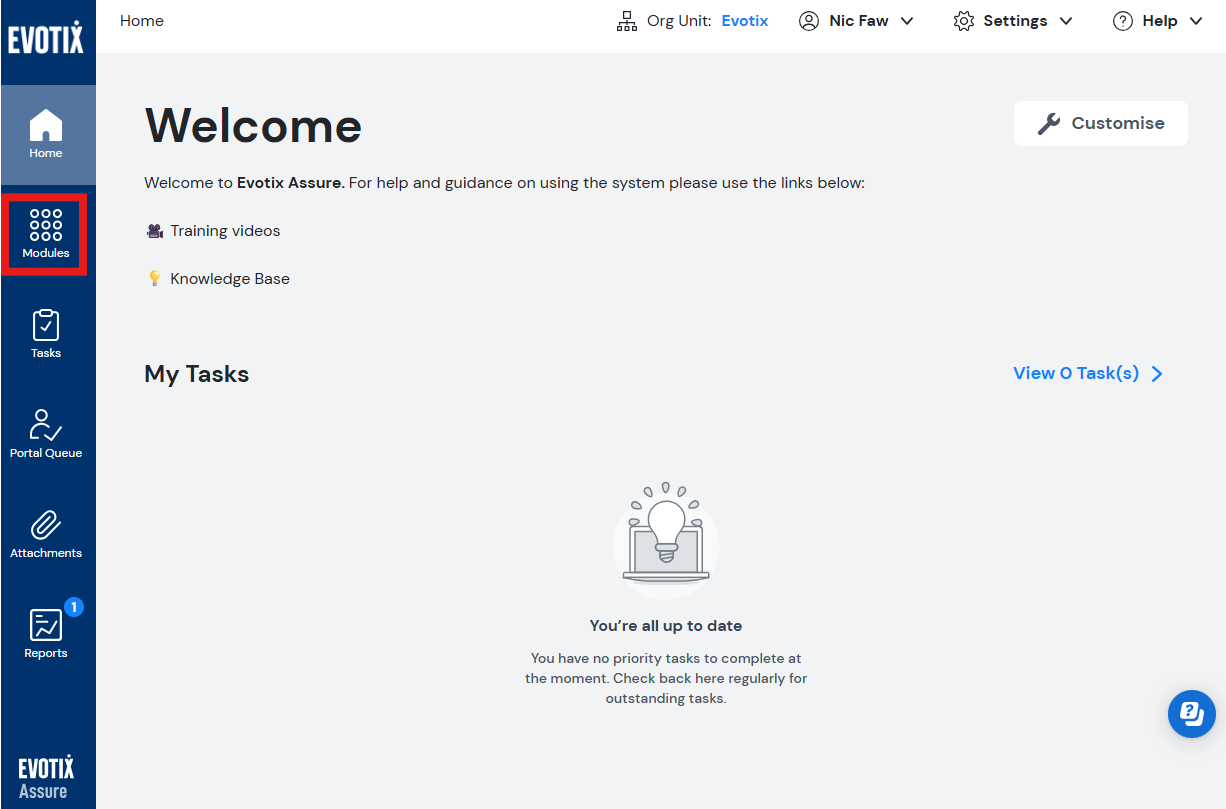Click the wrench icon on Customise
This screenshot has height=809, width=1226.
pyautogui.click(x=1049, y=124)
